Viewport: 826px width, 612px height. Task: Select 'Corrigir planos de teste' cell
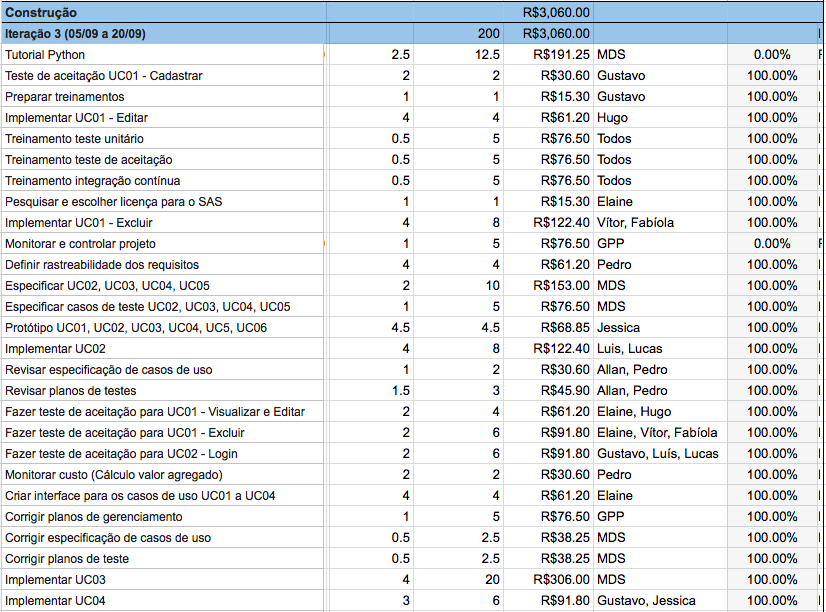162,559
